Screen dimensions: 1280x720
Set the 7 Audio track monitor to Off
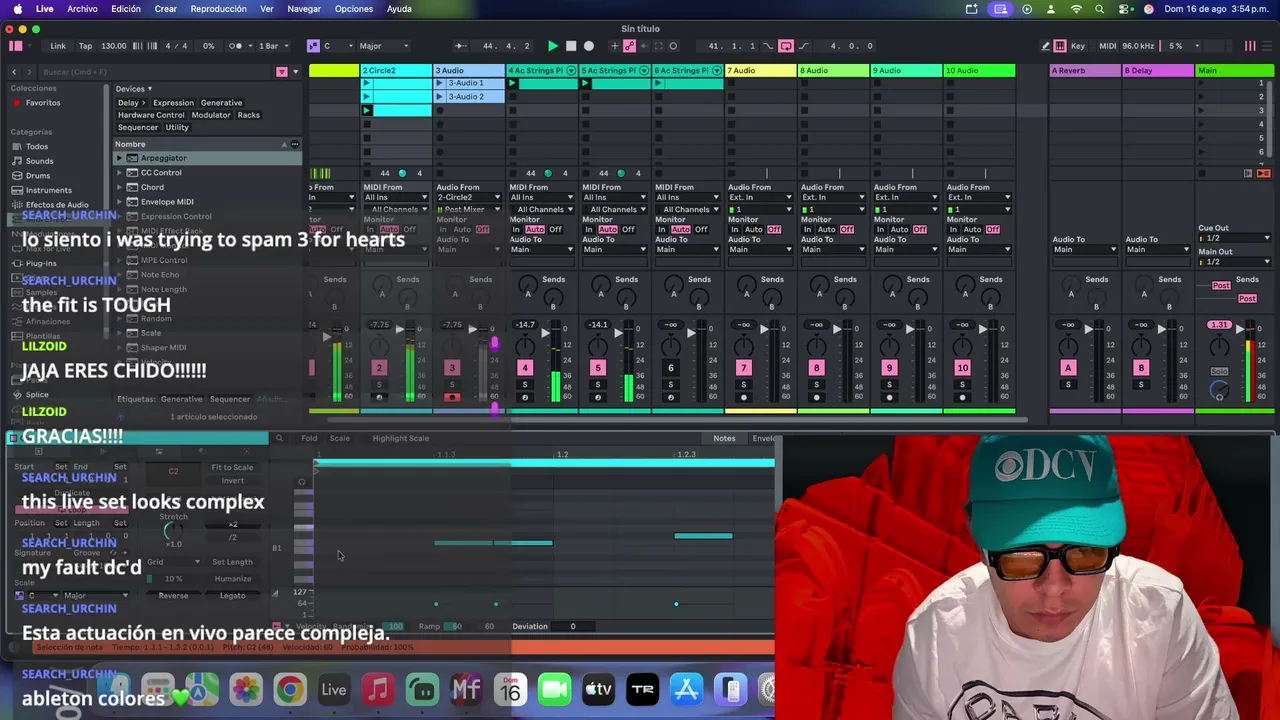(x=774, y=230)
